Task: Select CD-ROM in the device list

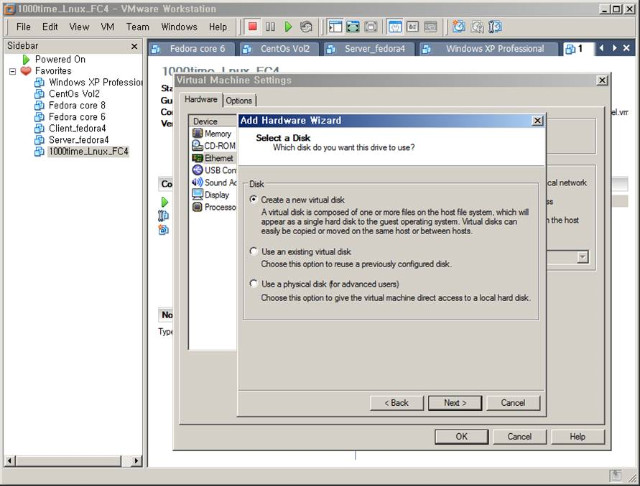Action: point(213,146)
